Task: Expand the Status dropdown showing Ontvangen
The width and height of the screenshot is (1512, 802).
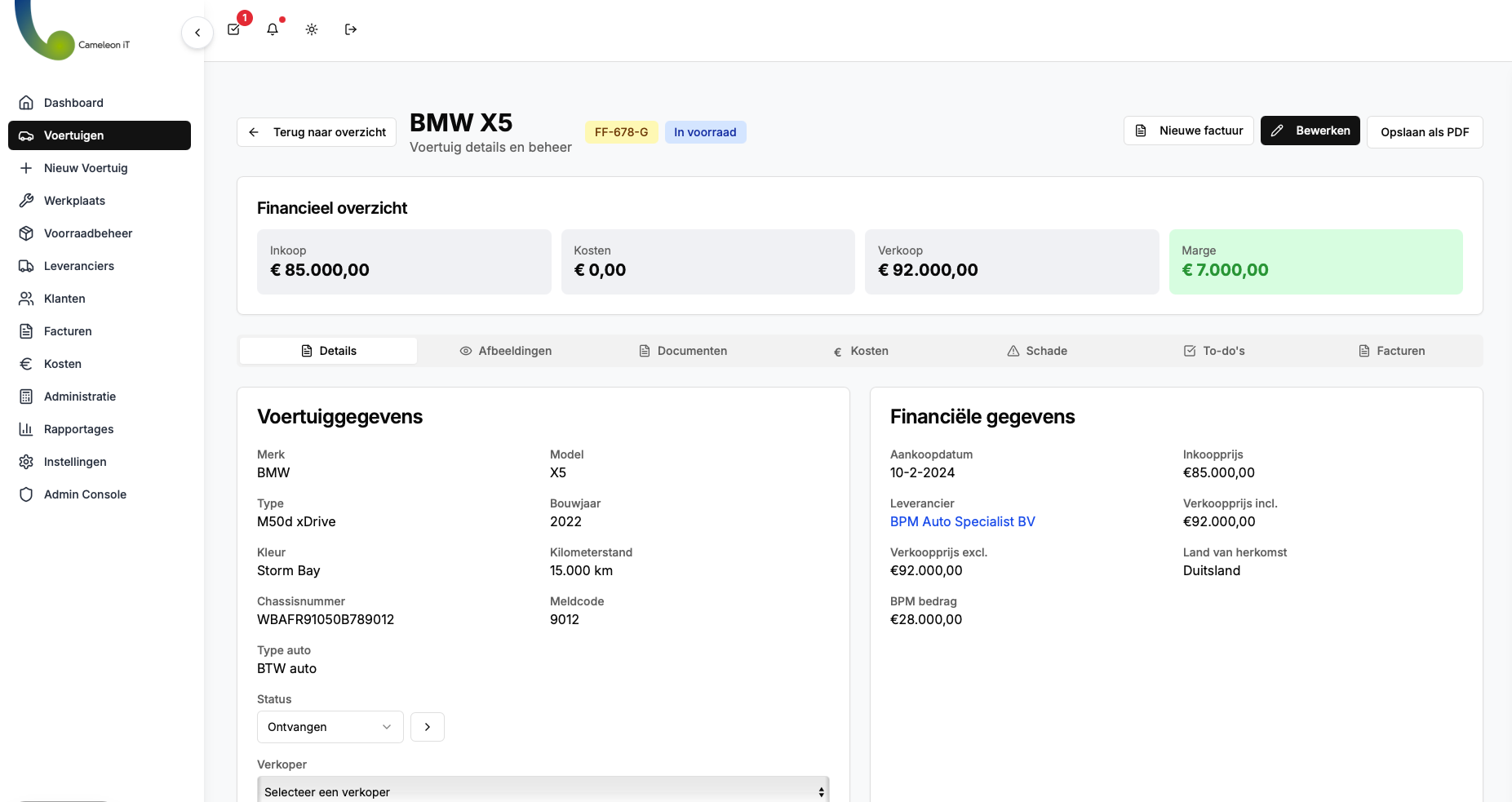Action: click(330, 727)
